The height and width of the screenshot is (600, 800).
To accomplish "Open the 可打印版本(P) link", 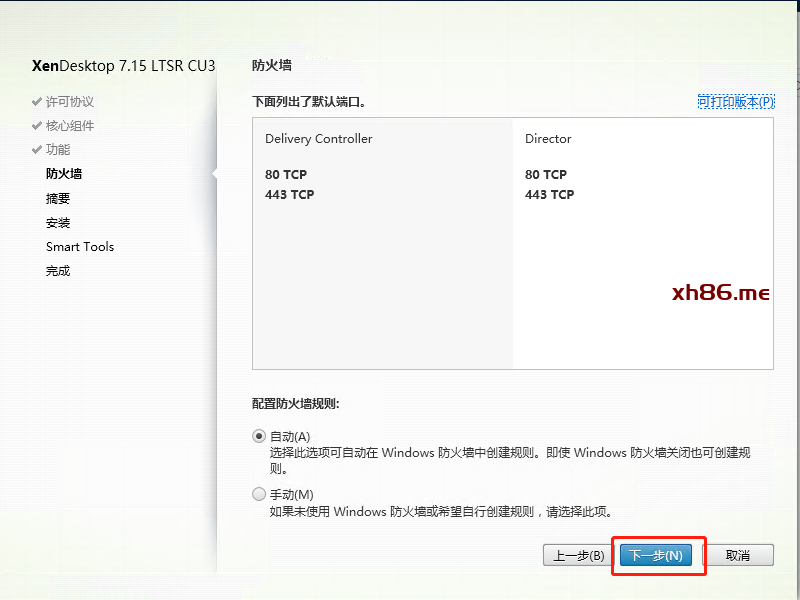I will point(735,102).
